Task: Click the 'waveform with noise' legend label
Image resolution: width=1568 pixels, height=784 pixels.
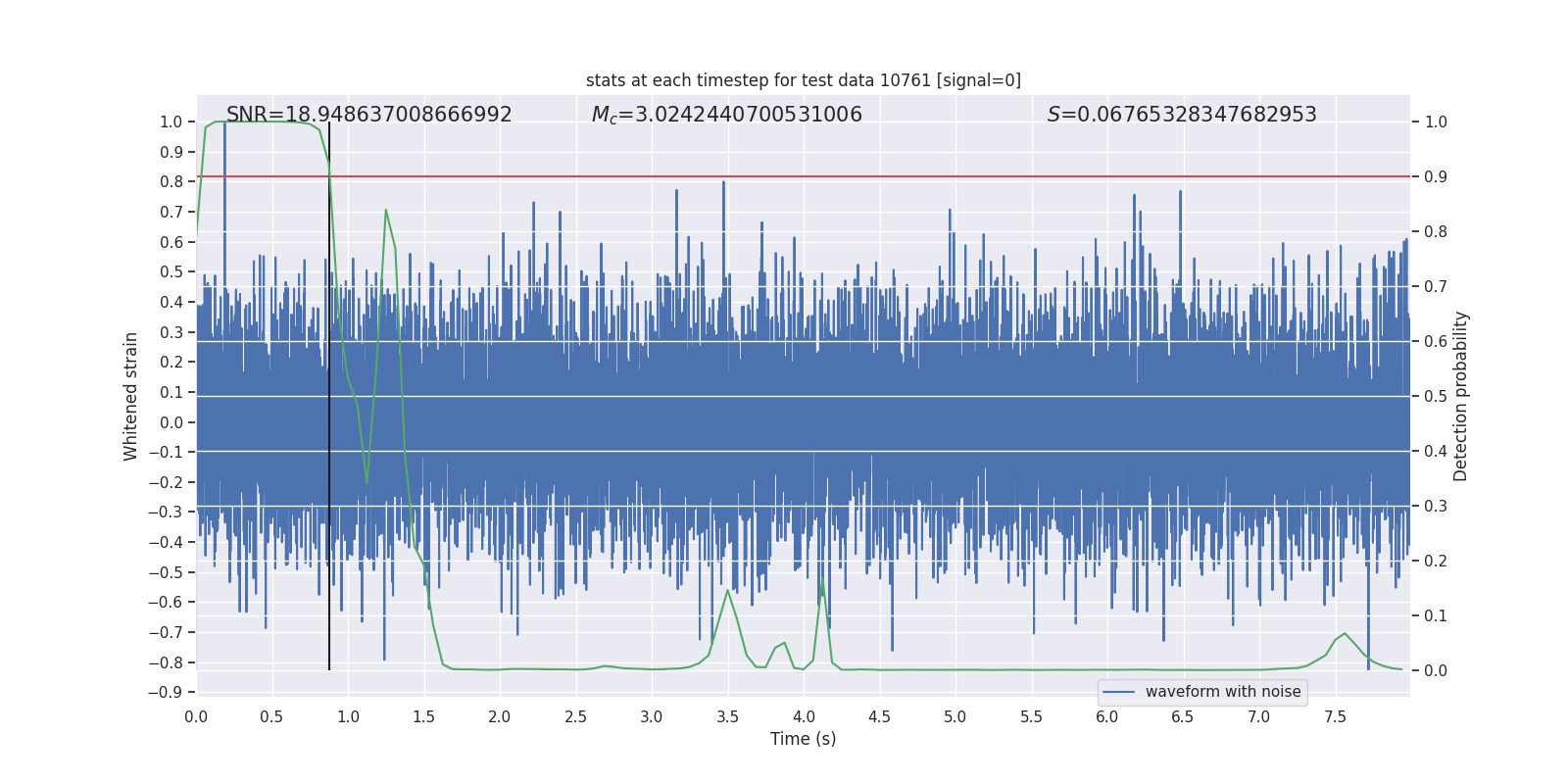Action: (1222, 692)
